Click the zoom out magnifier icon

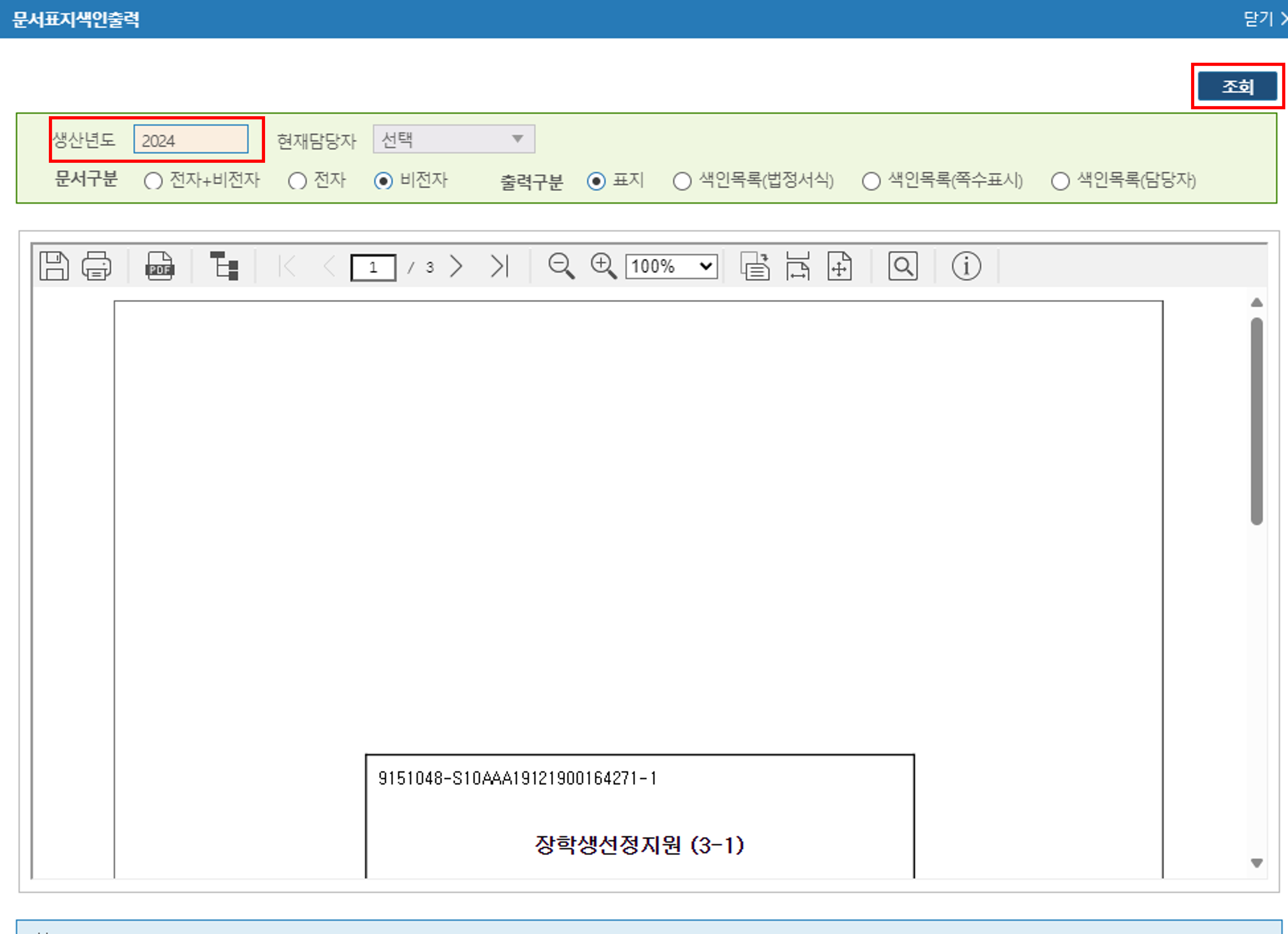(x=561, y=266)
